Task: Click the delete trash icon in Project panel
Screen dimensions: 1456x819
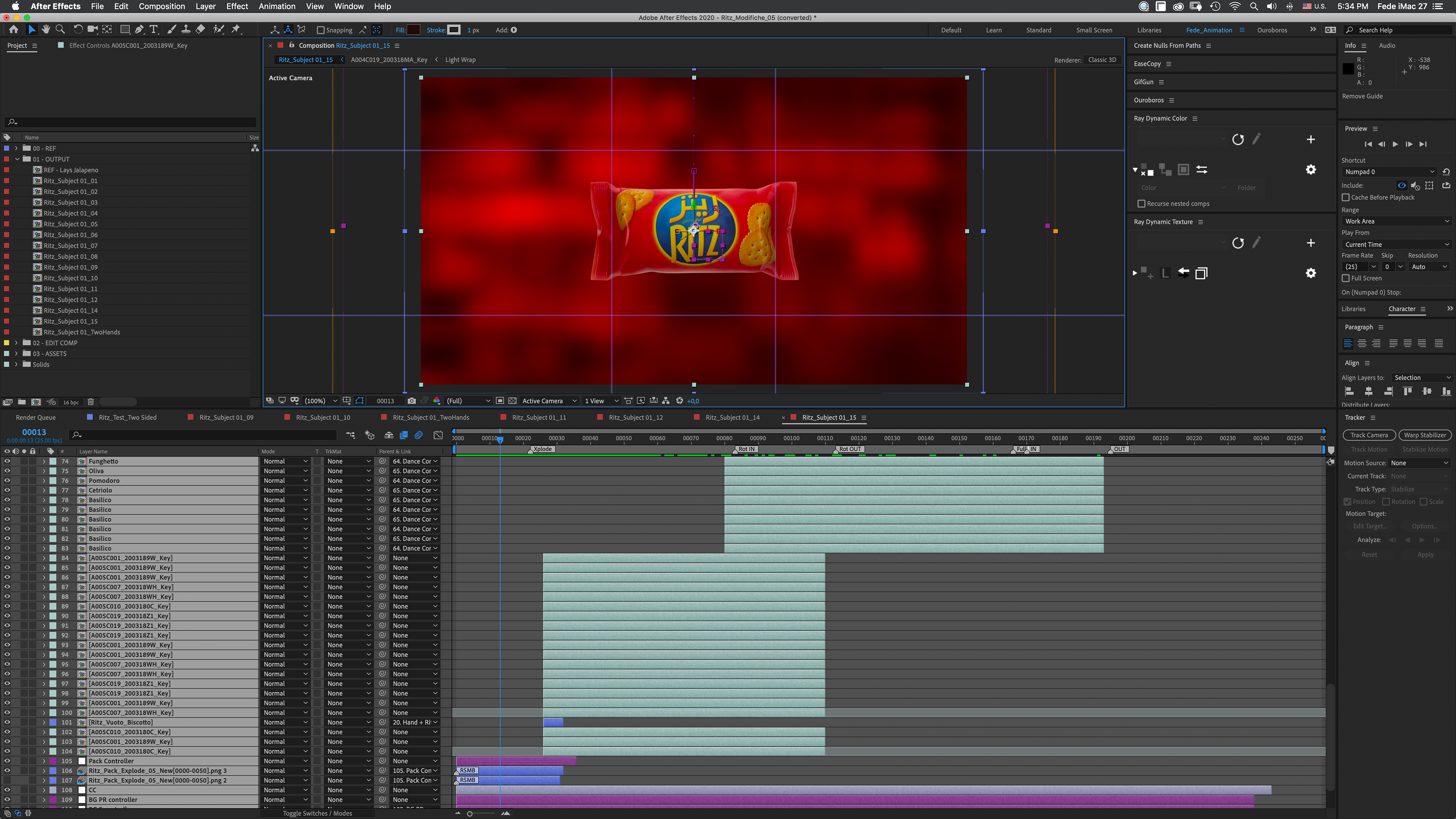Action: click(91, 402)
